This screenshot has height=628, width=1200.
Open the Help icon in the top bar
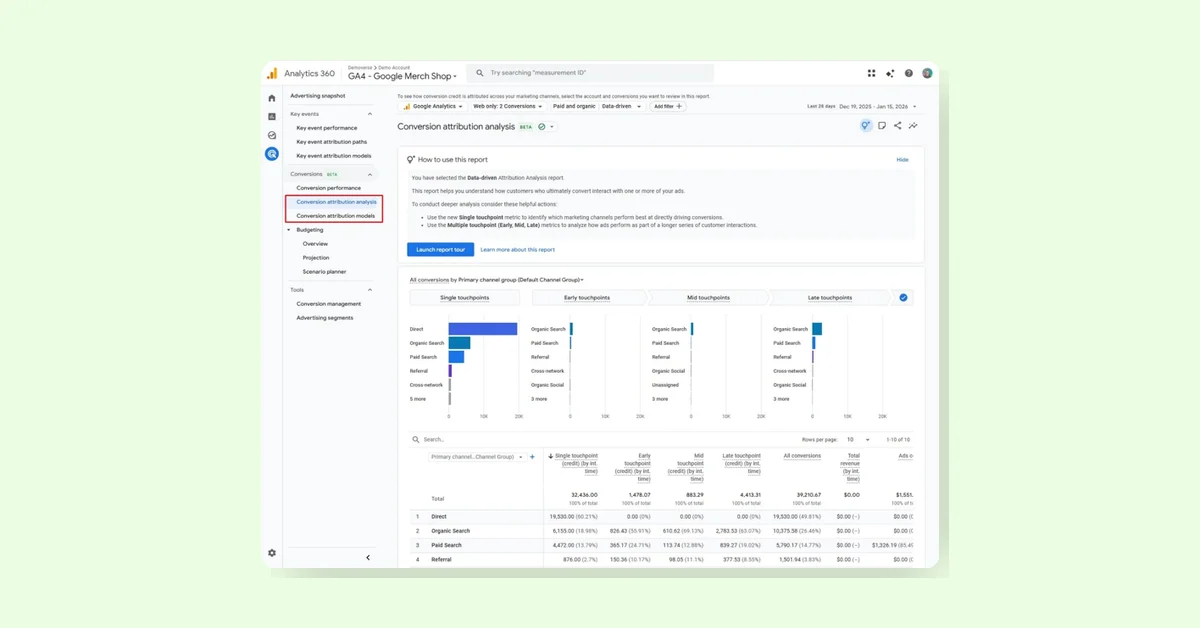(908, 72)
